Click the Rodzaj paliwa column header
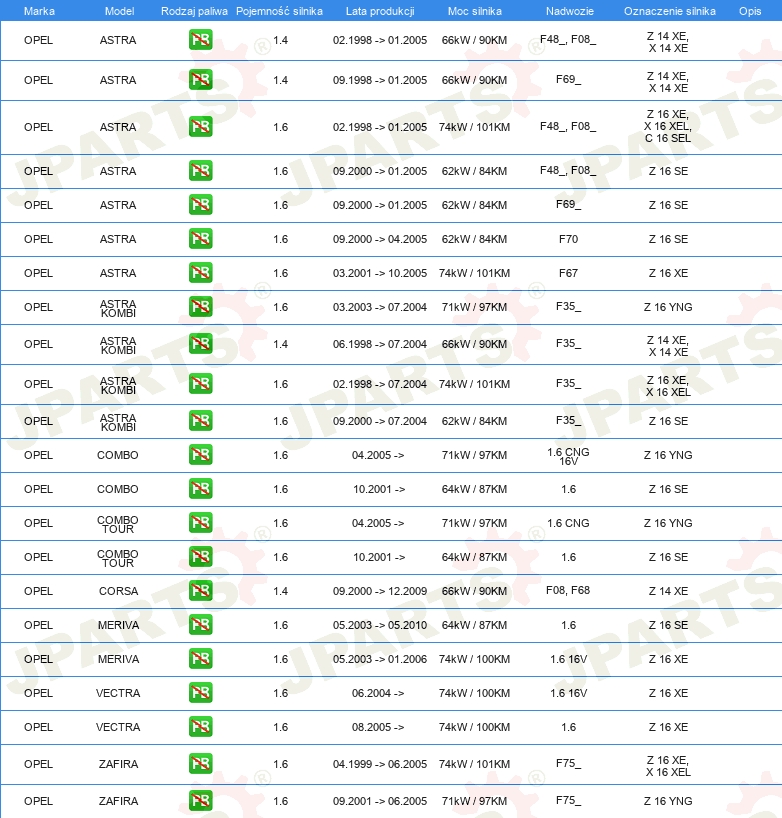This screenshot has width=782, height=818. click(194, 11)
